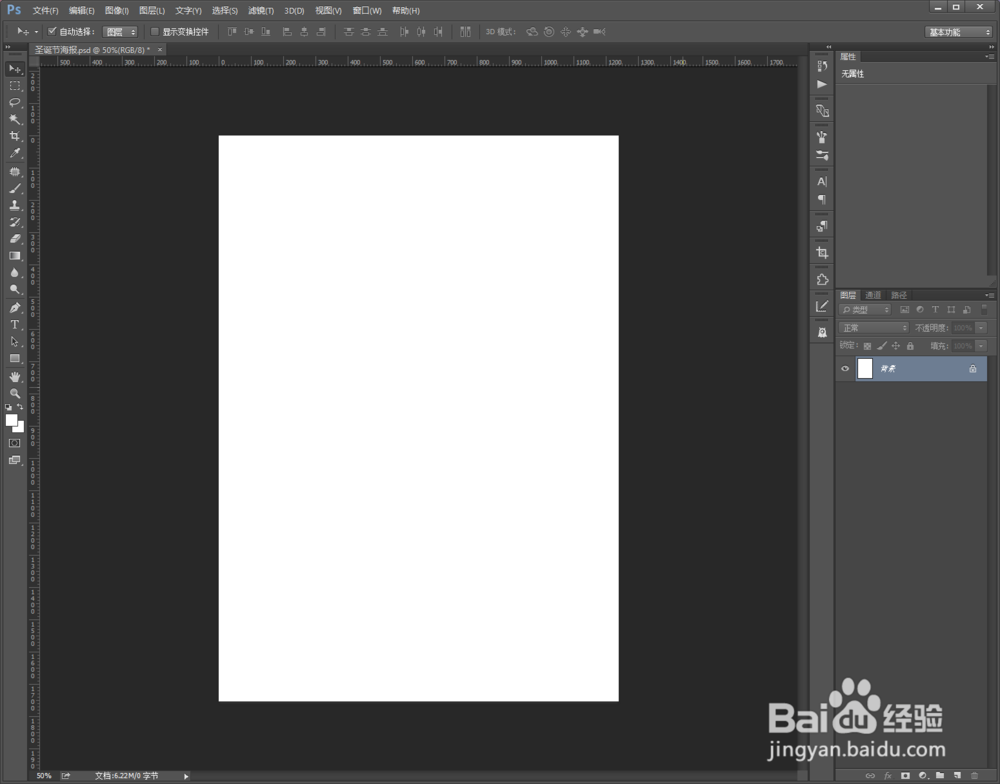Open the Character panel icon in dock
Viewport: 1000px width, 784px height.
[822, 182]
